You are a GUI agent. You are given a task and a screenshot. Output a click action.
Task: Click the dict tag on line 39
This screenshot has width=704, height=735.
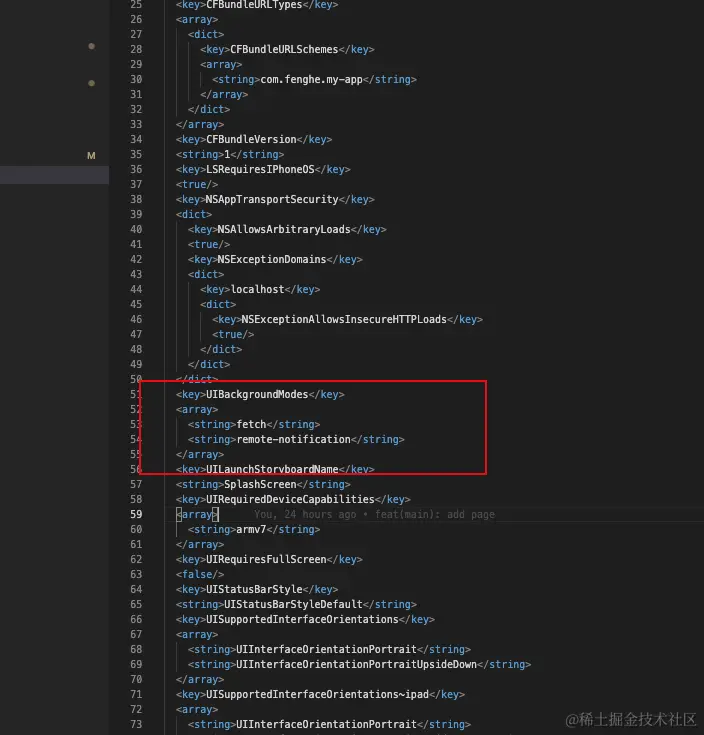[x=194, y=214]
